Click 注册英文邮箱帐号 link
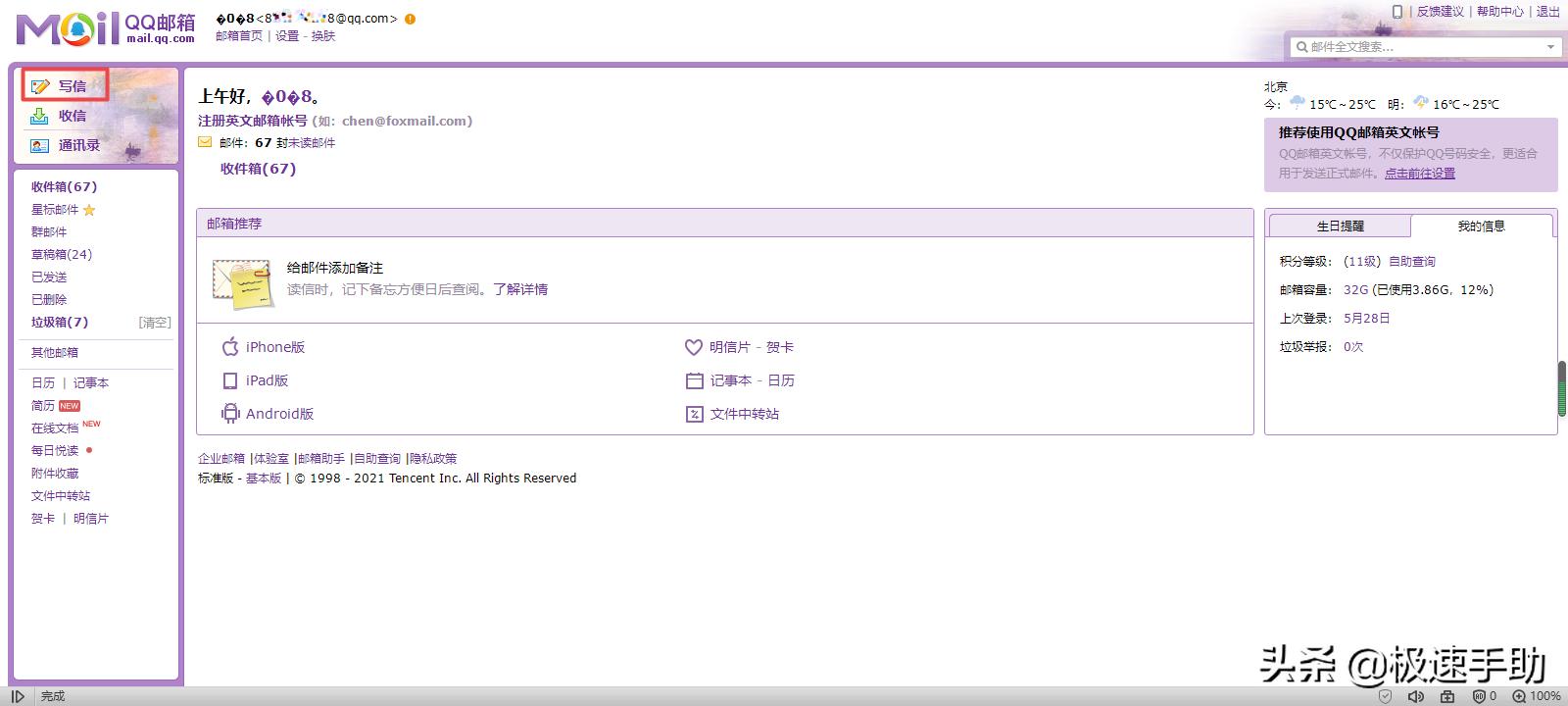This screenshot has height=706, width=1568. point(253,122)
